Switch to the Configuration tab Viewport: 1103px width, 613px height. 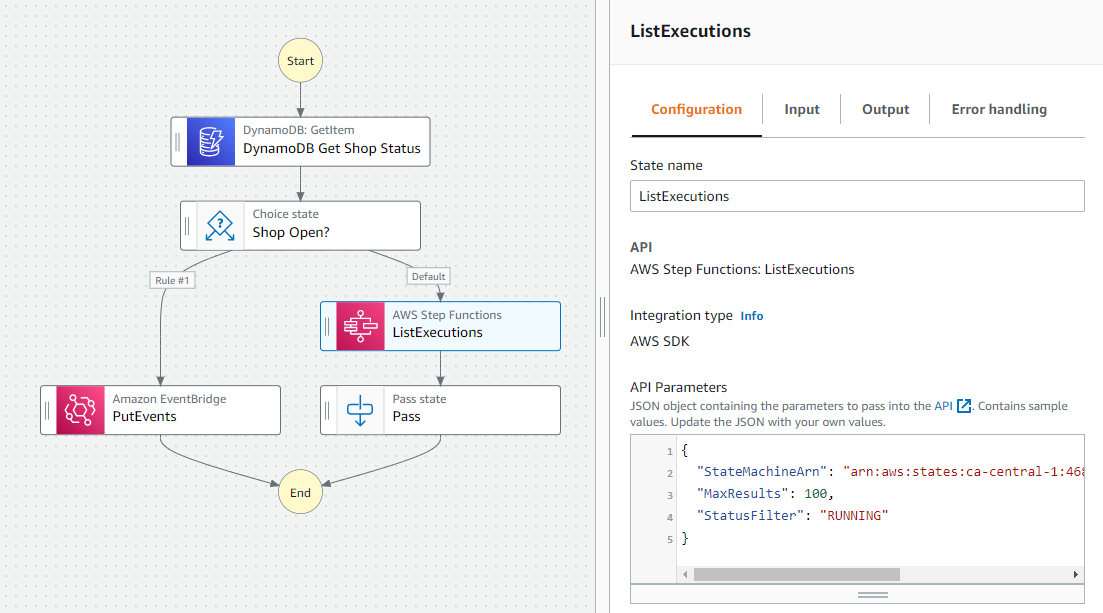pyautogui.click(x=696, y=109)
